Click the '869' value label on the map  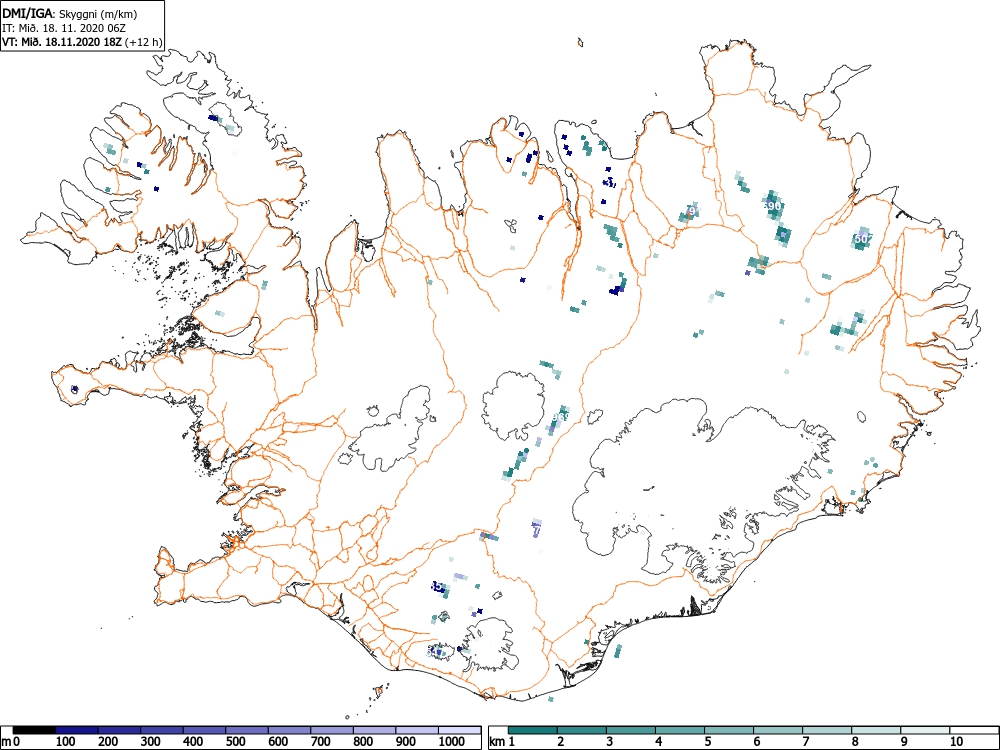click(x=561, y=417)
